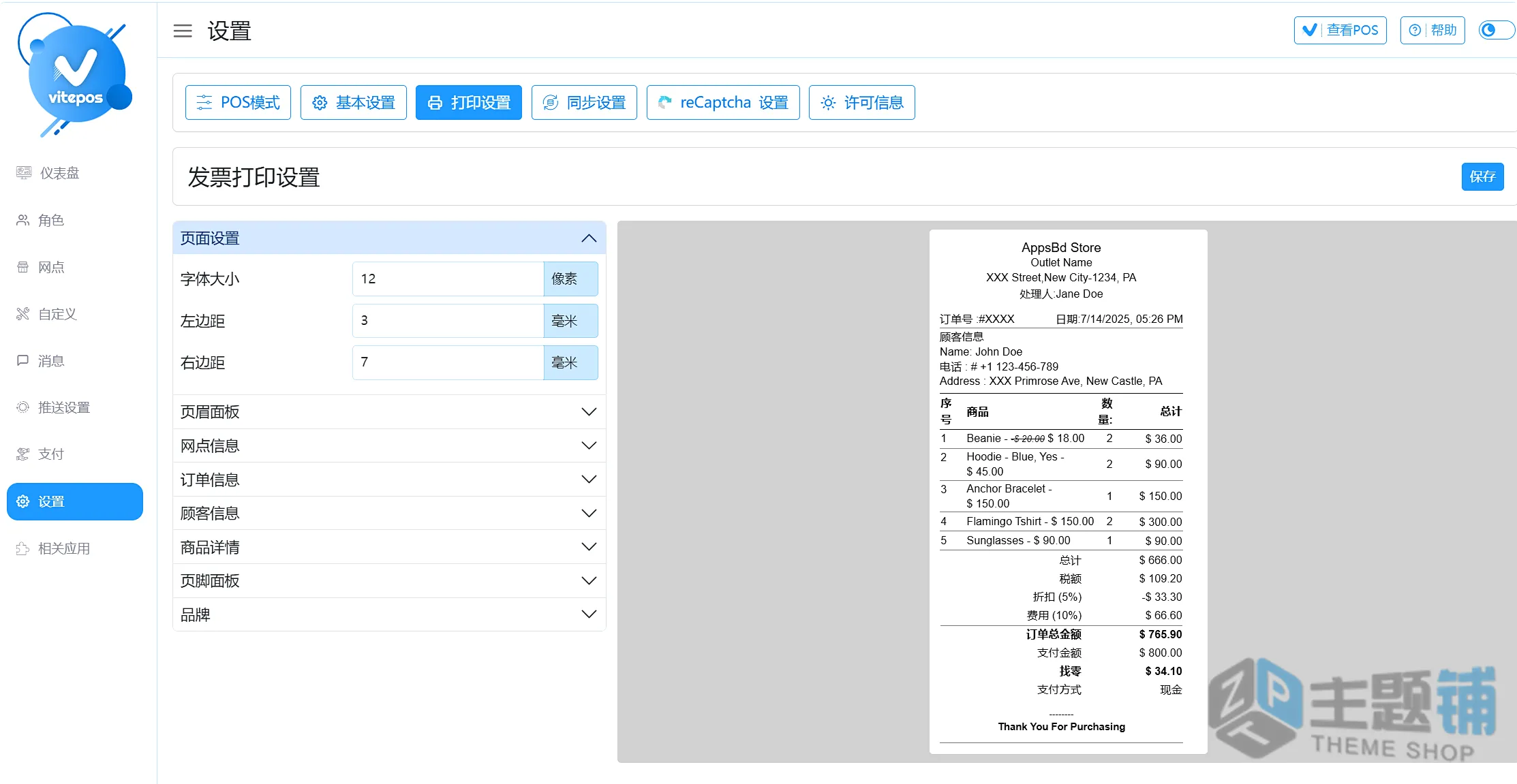The image size is (1517, 784).
Task: Click the reCaptcha logo icon
Action: (665, 102)
